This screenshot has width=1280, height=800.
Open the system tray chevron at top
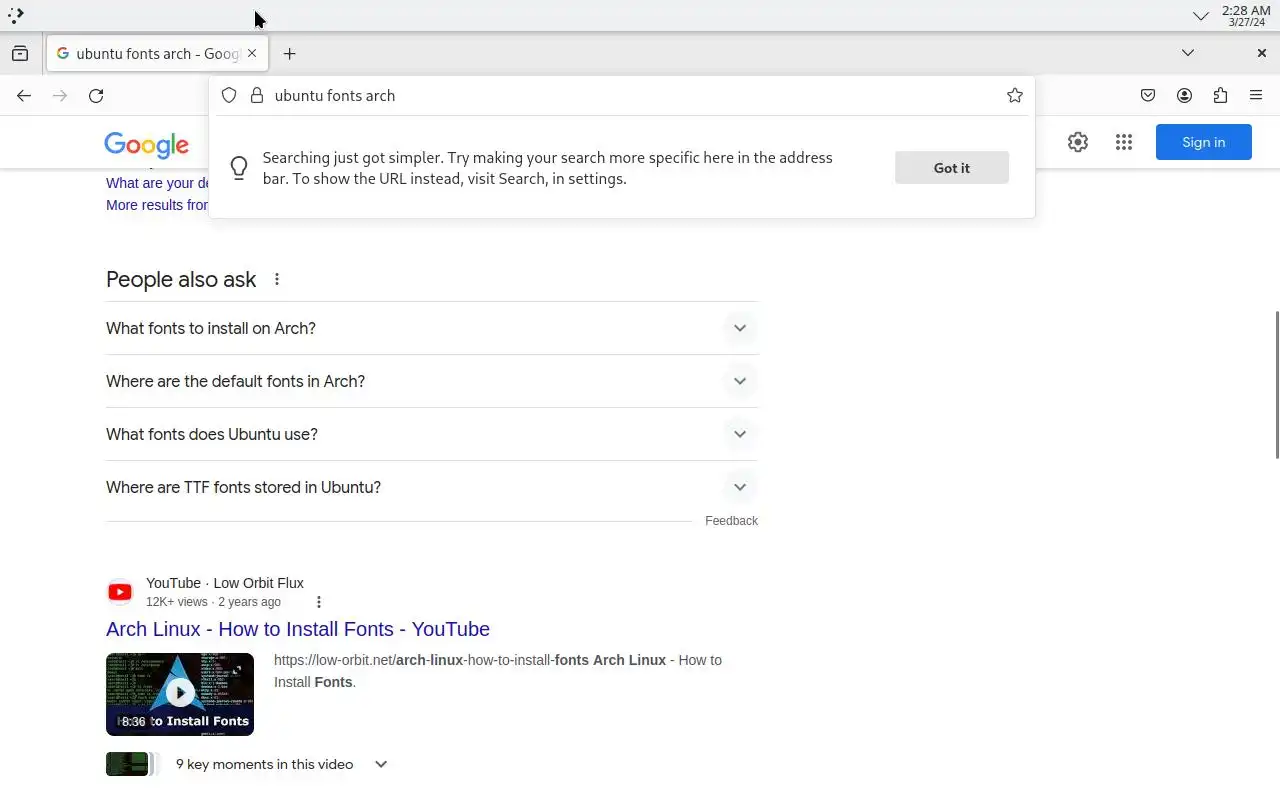1200,16
